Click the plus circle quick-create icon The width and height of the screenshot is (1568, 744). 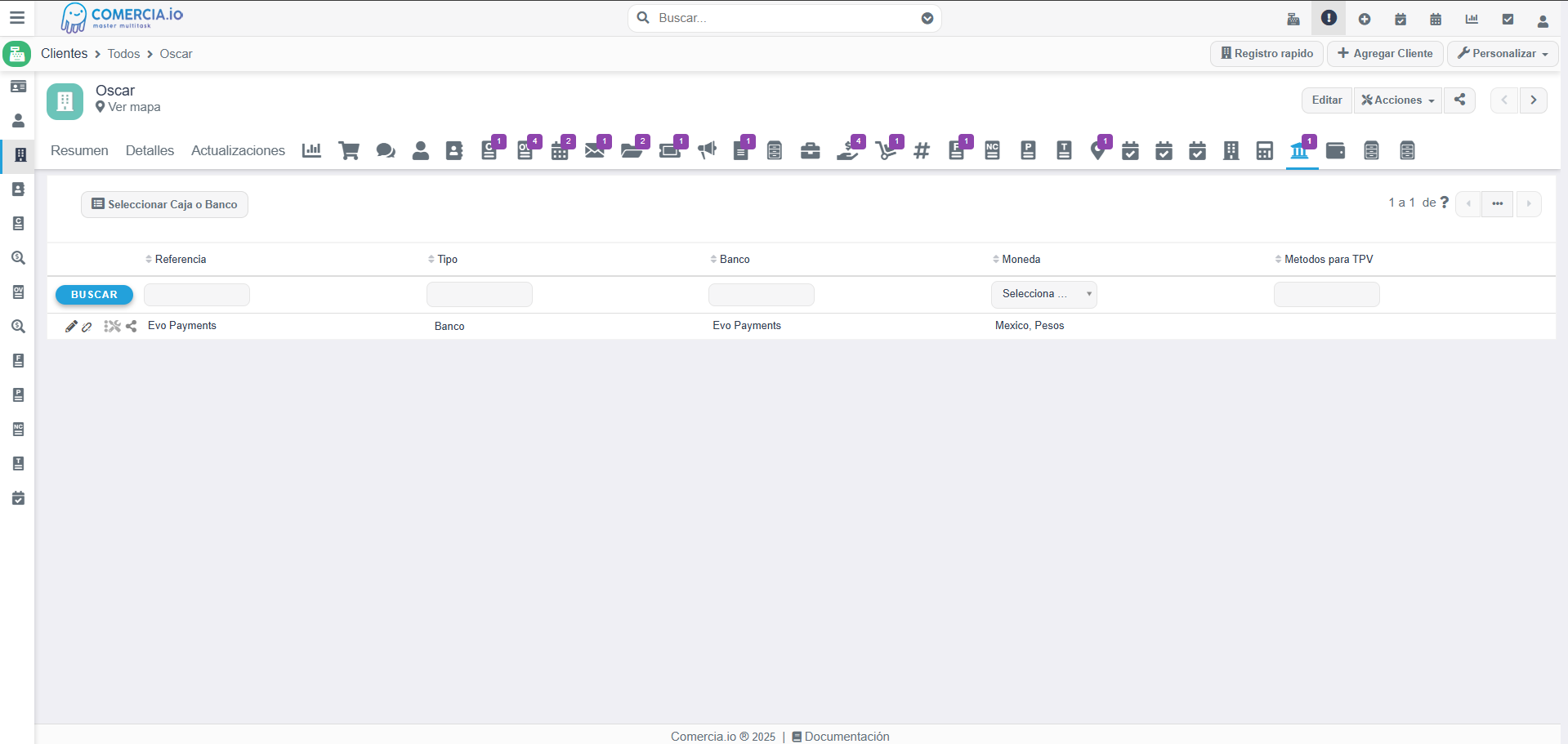point(1365,19)
